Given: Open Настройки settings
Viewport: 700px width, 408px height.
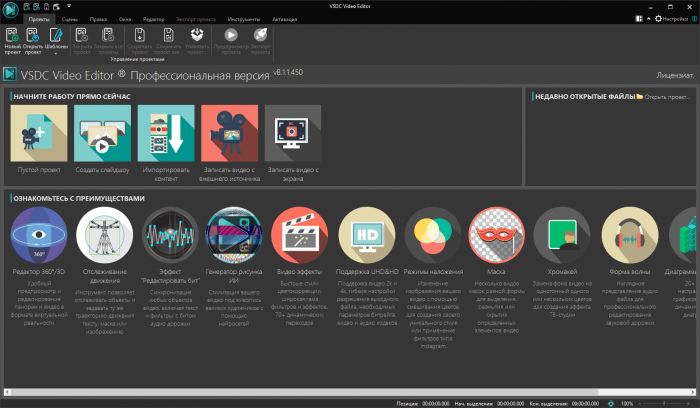Looking at the screenshot, I should [x=671, y=19].
